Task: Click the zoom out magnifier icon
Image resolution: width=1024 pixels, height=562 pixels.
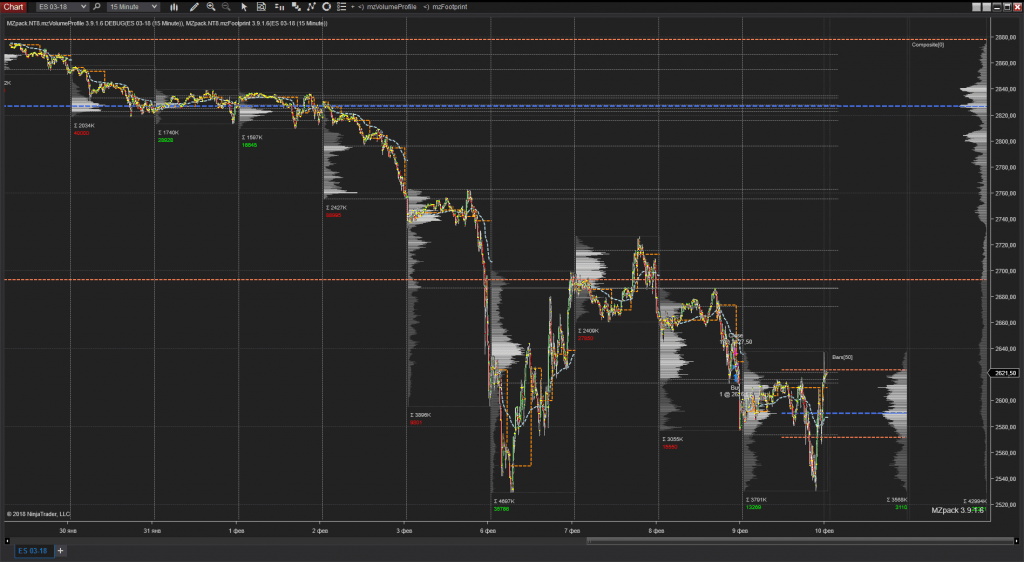Action: point(226,7)
